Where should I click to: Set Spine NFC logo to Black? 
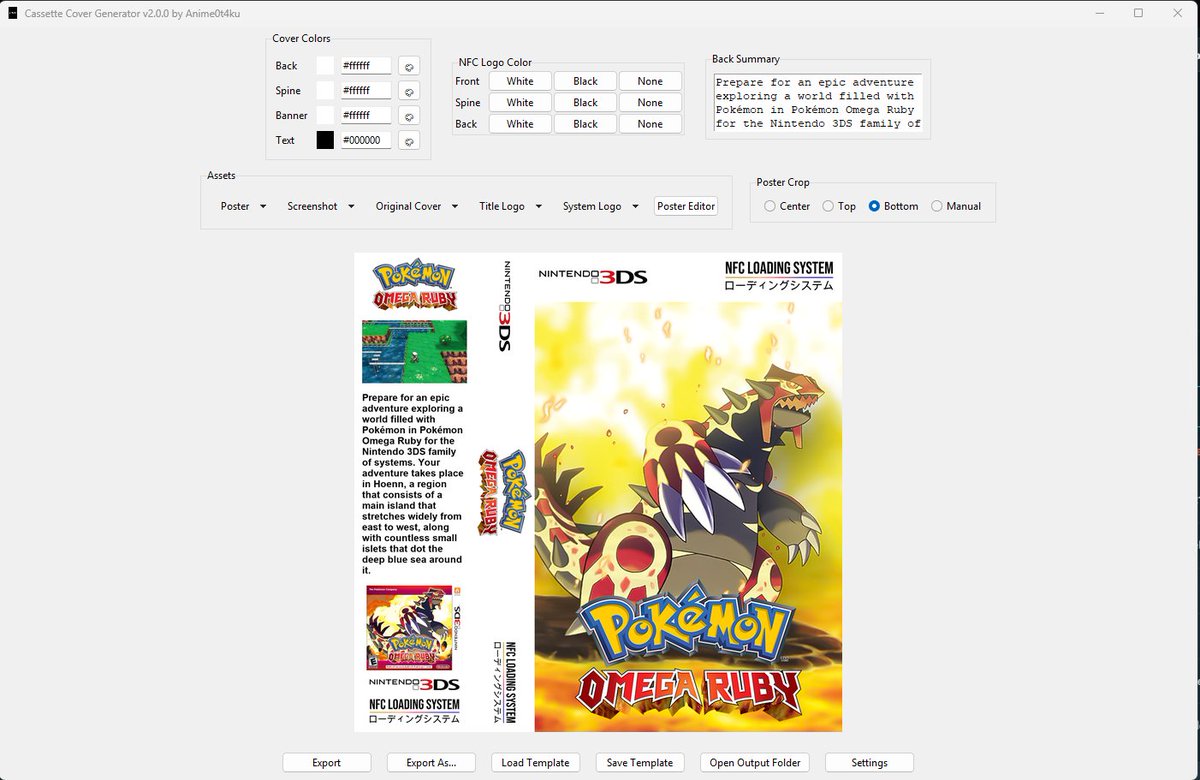click(585, 102)
